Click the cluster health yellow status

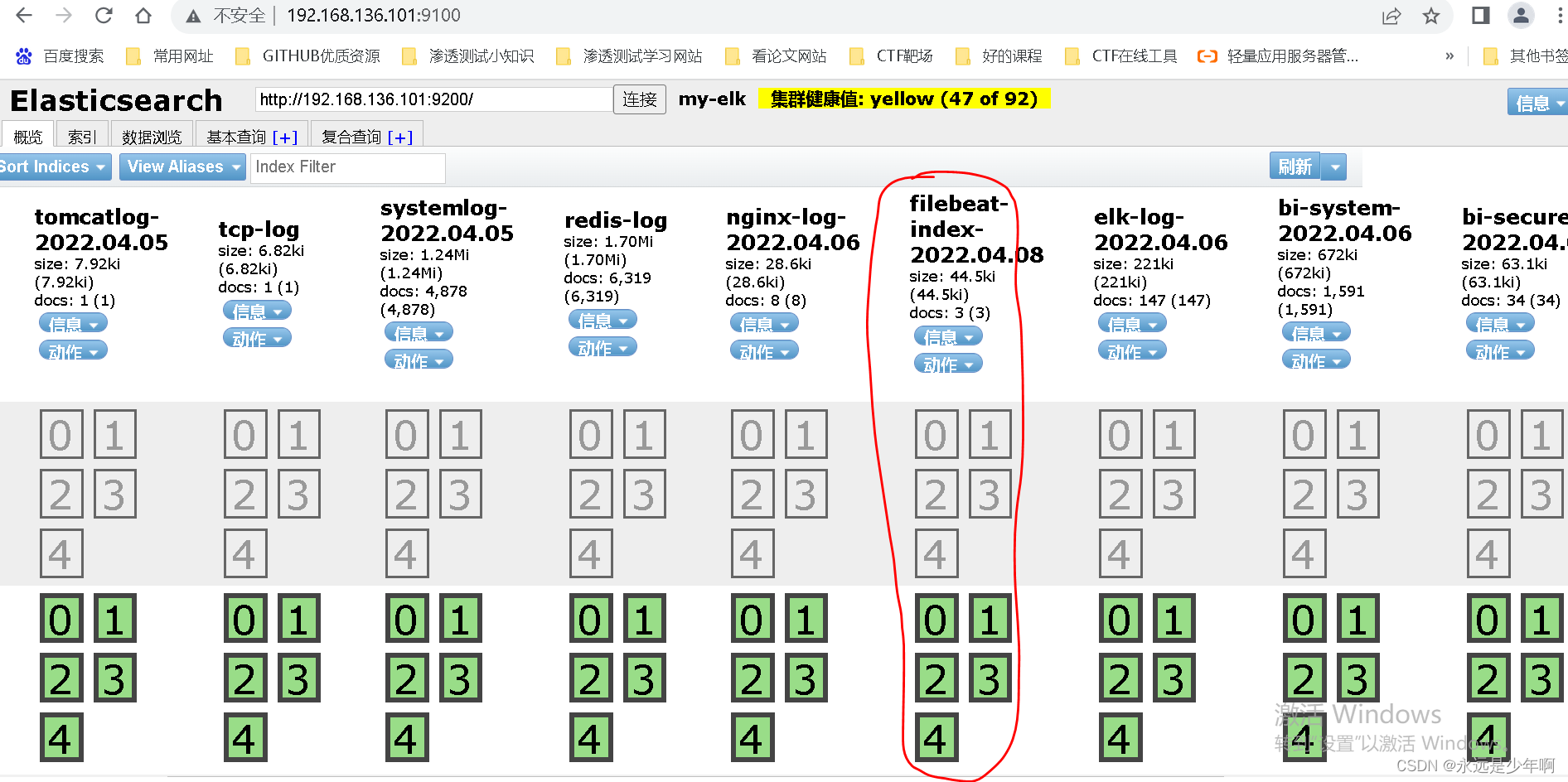pos(904,99)
